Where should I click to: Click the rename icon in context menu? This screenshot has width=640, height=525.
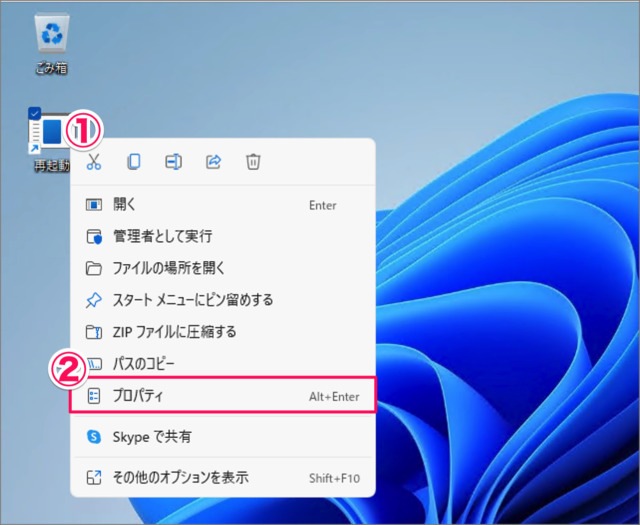pos(174,162)
